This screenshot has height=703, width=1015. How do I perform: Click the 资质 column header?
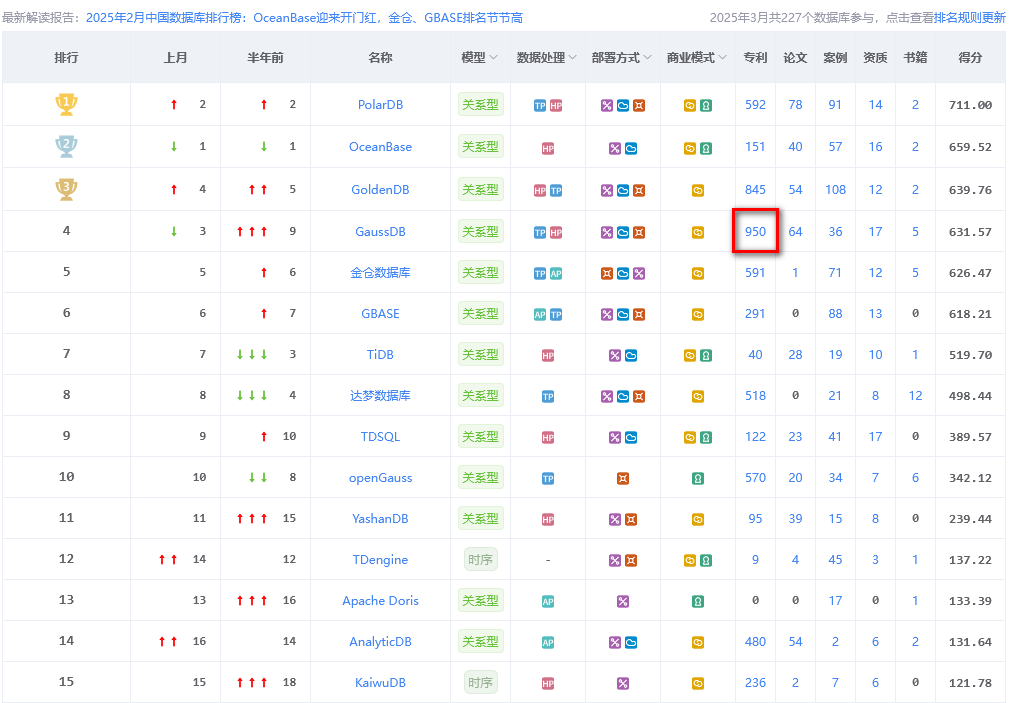click(875, 58)
